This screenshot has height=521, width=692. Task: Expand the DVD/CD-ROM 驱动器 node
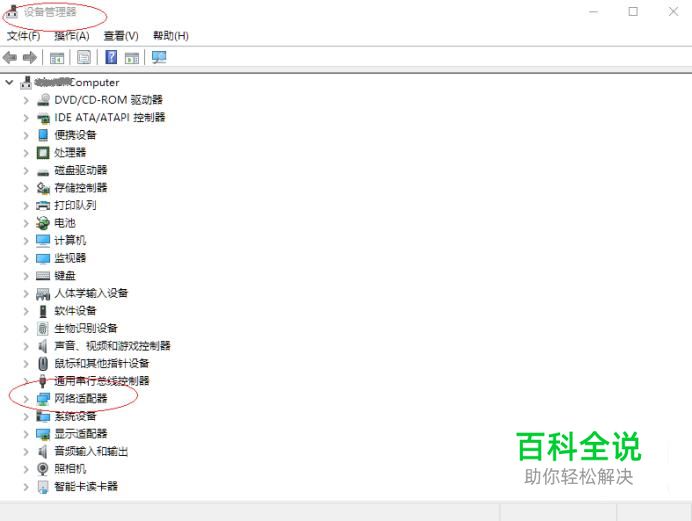coord(26,100)
